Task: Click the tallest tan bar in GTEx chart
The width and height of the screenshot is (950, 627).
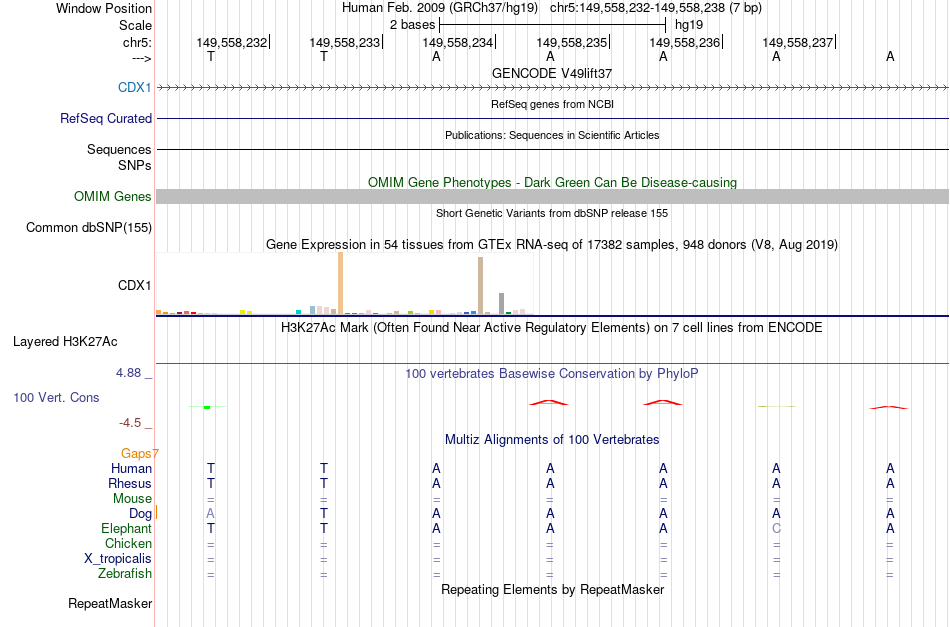Action: point(340,283)
